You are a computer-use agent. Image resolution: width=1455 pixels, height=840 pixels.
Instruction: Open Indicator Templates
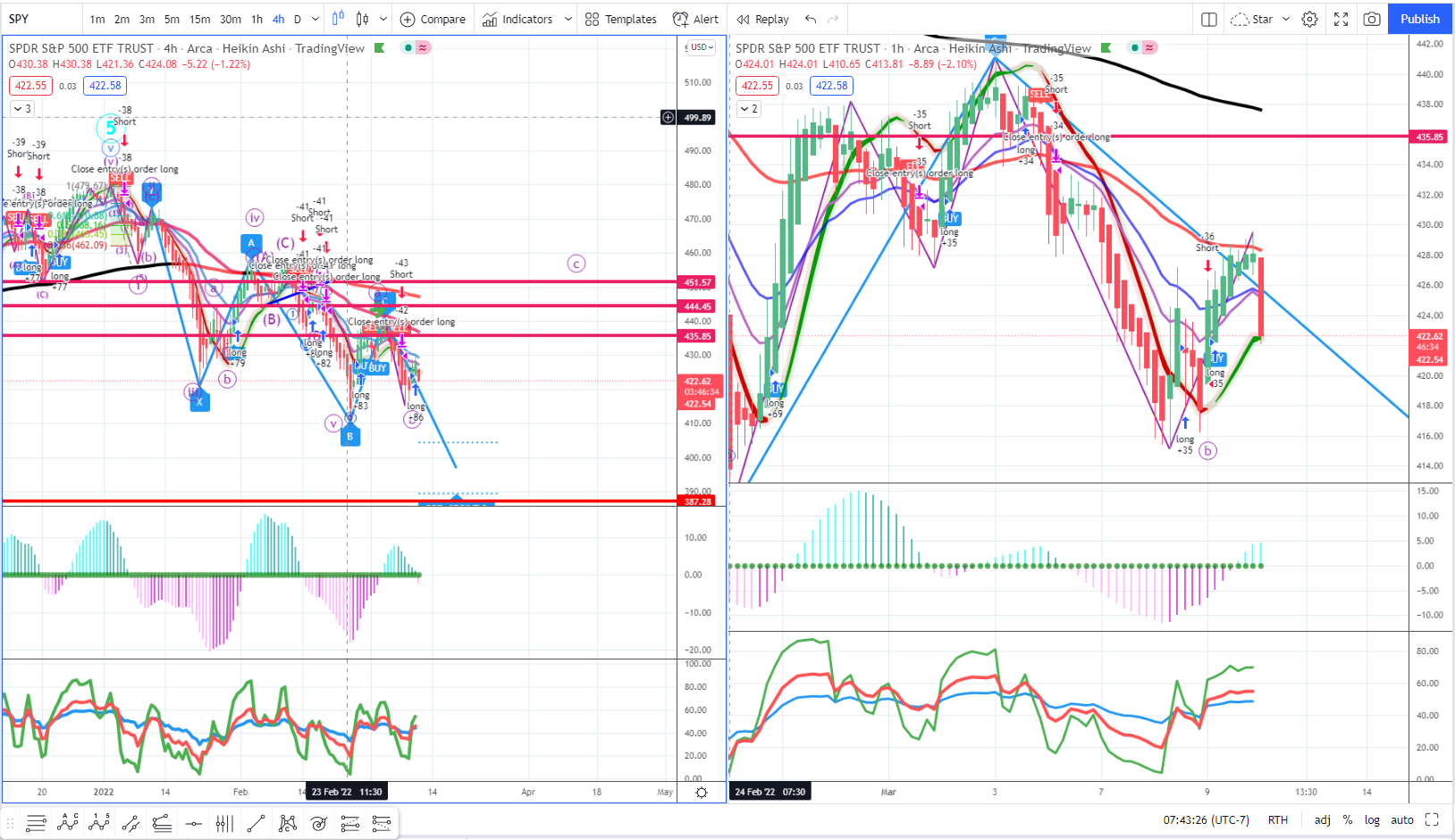621,19
